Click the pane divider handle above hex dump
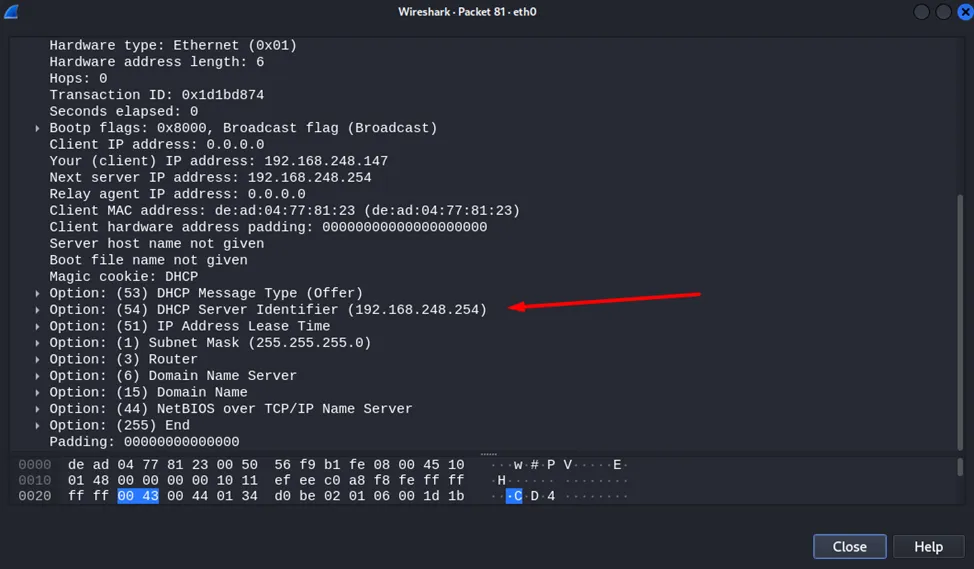Viewport: 974px width, 569px height. click(488, 453)
